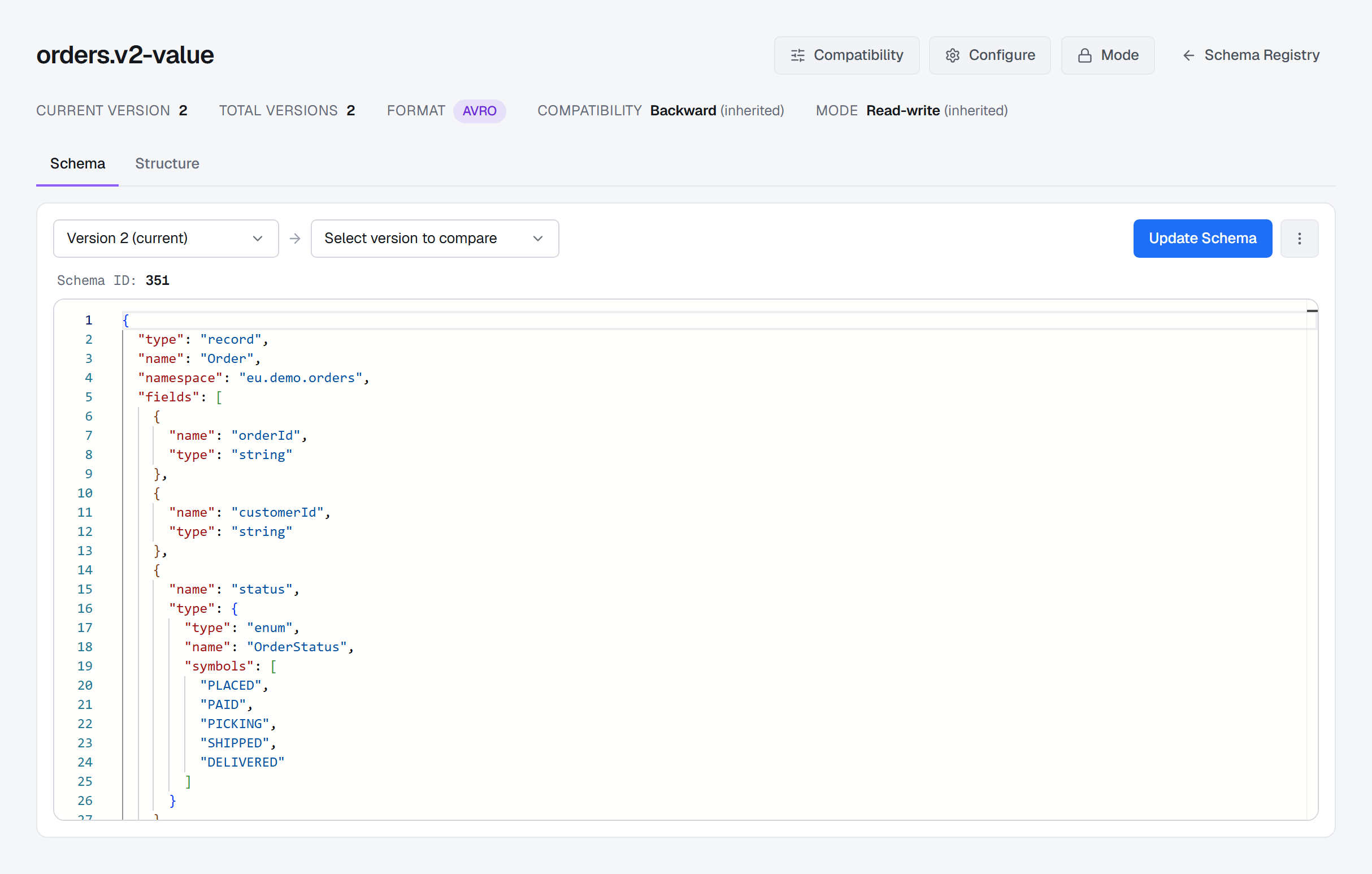1372x874 pixels.
Task: Open the Compatibility settings button
Action: tap(846, 55)
